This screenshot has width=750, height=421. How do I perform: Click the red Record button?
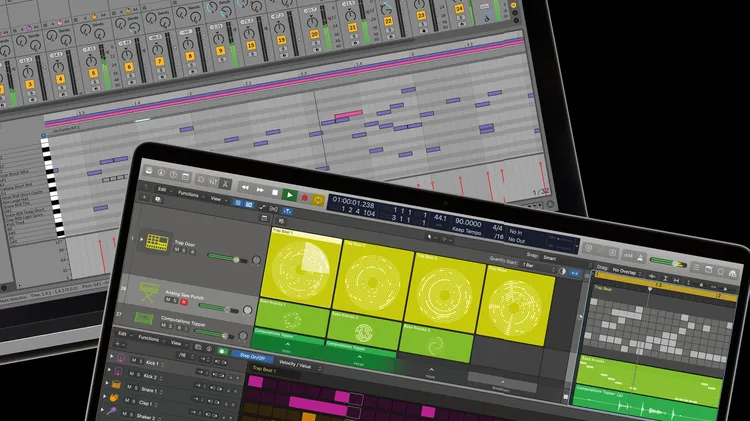tap(304, 197)
